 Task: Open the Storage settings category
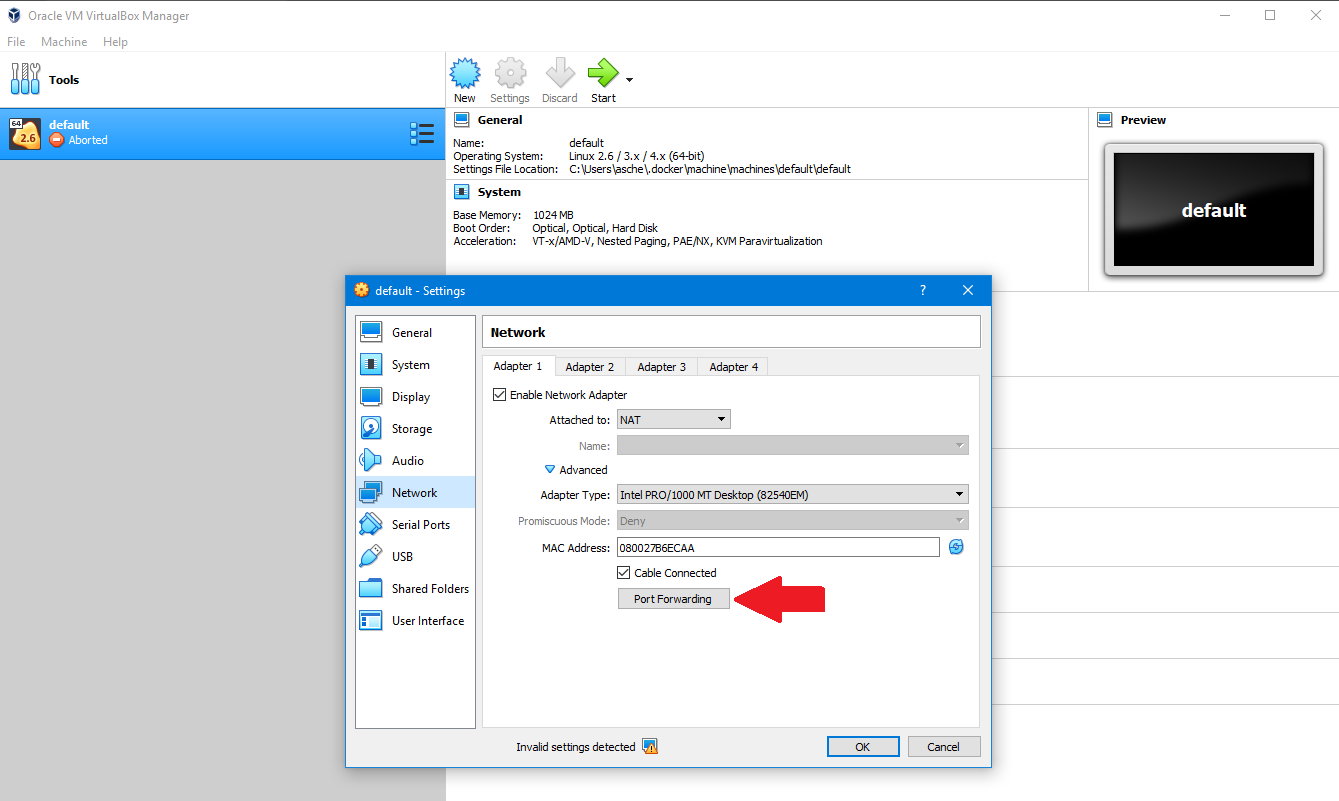(415, 429)
